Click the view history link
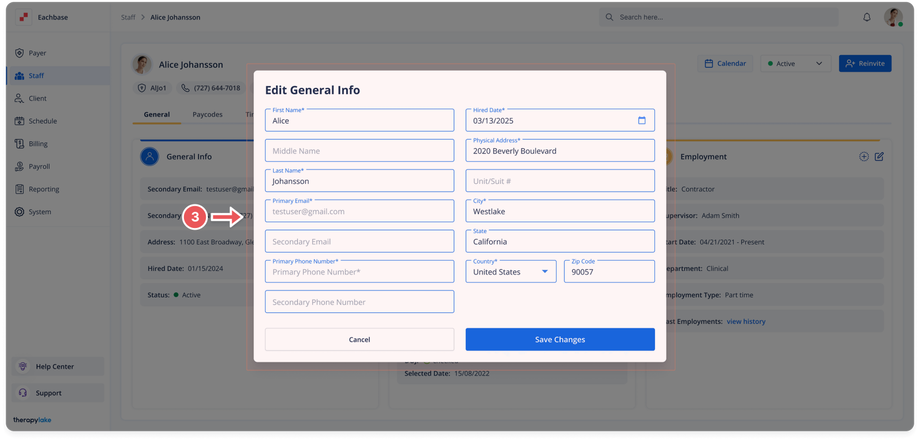Viewport: 920px width, 441px height. [x=746, y=321]
